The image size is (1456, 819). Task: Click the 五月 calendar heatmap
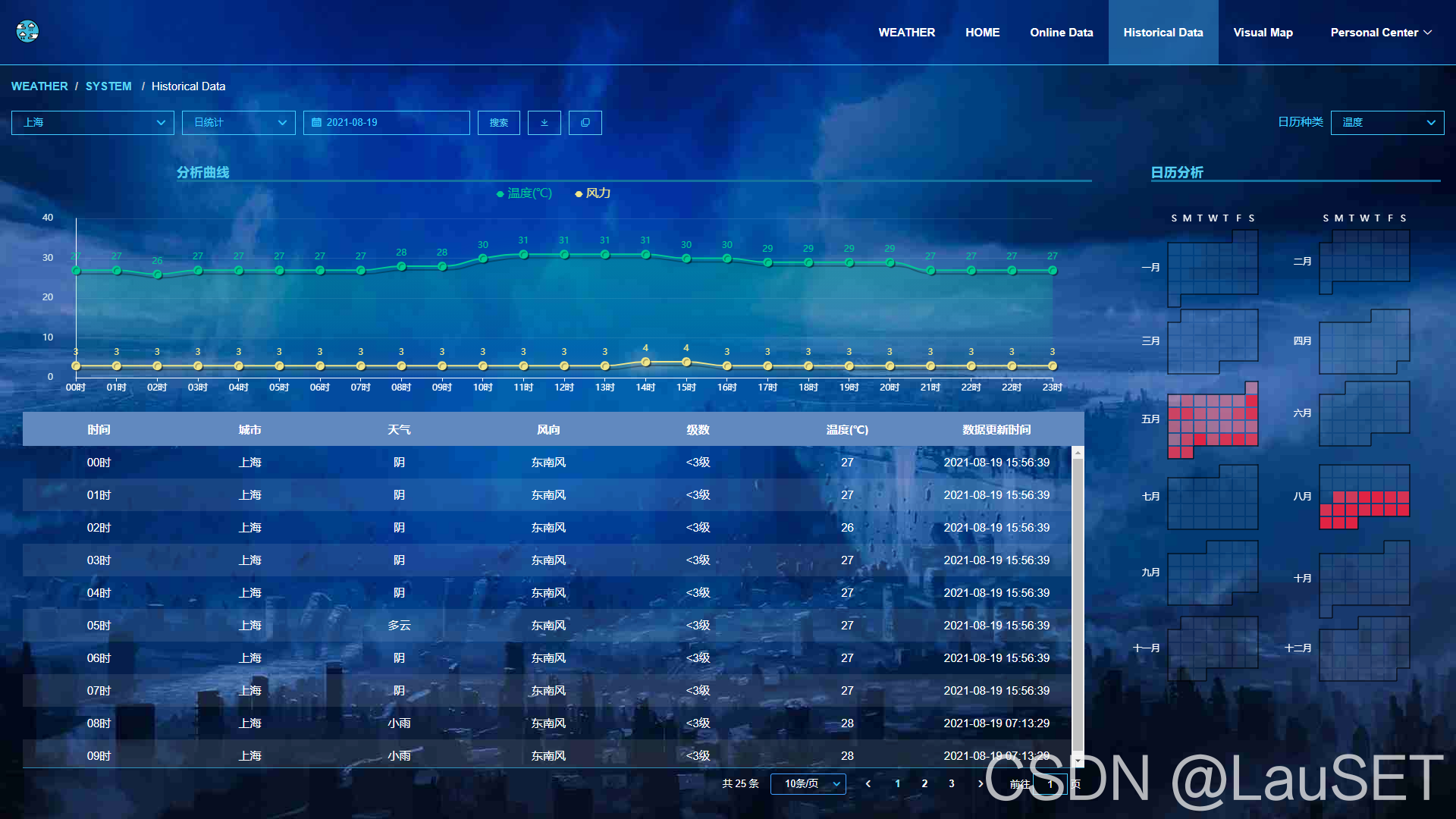1213,419
